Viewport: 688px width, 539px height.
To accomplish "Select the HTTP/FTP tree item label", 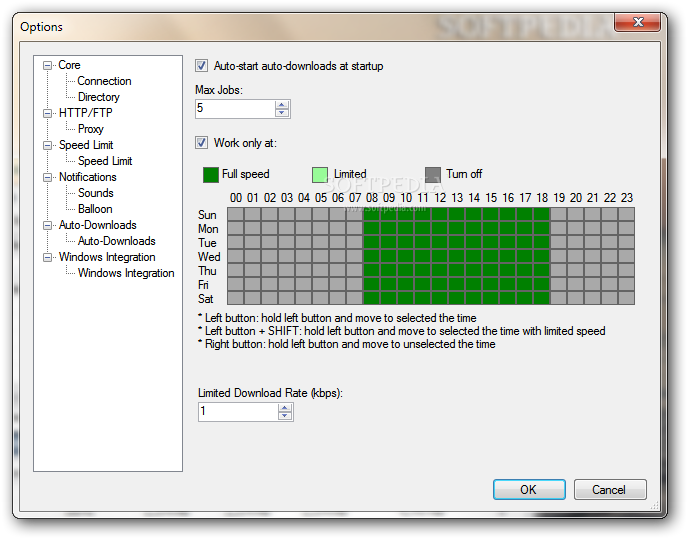I will tap(86, 113).
